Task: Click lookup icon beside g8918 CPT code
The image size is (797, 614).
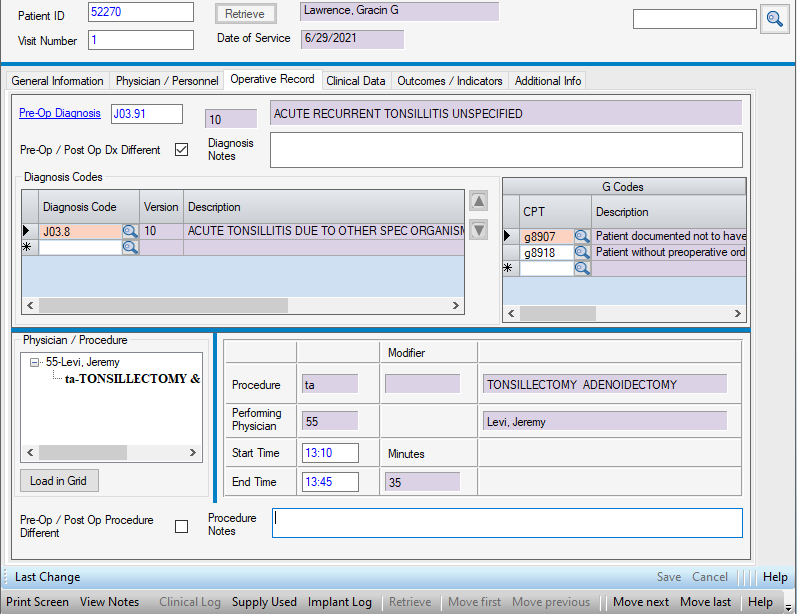Action: coord(582,253)
